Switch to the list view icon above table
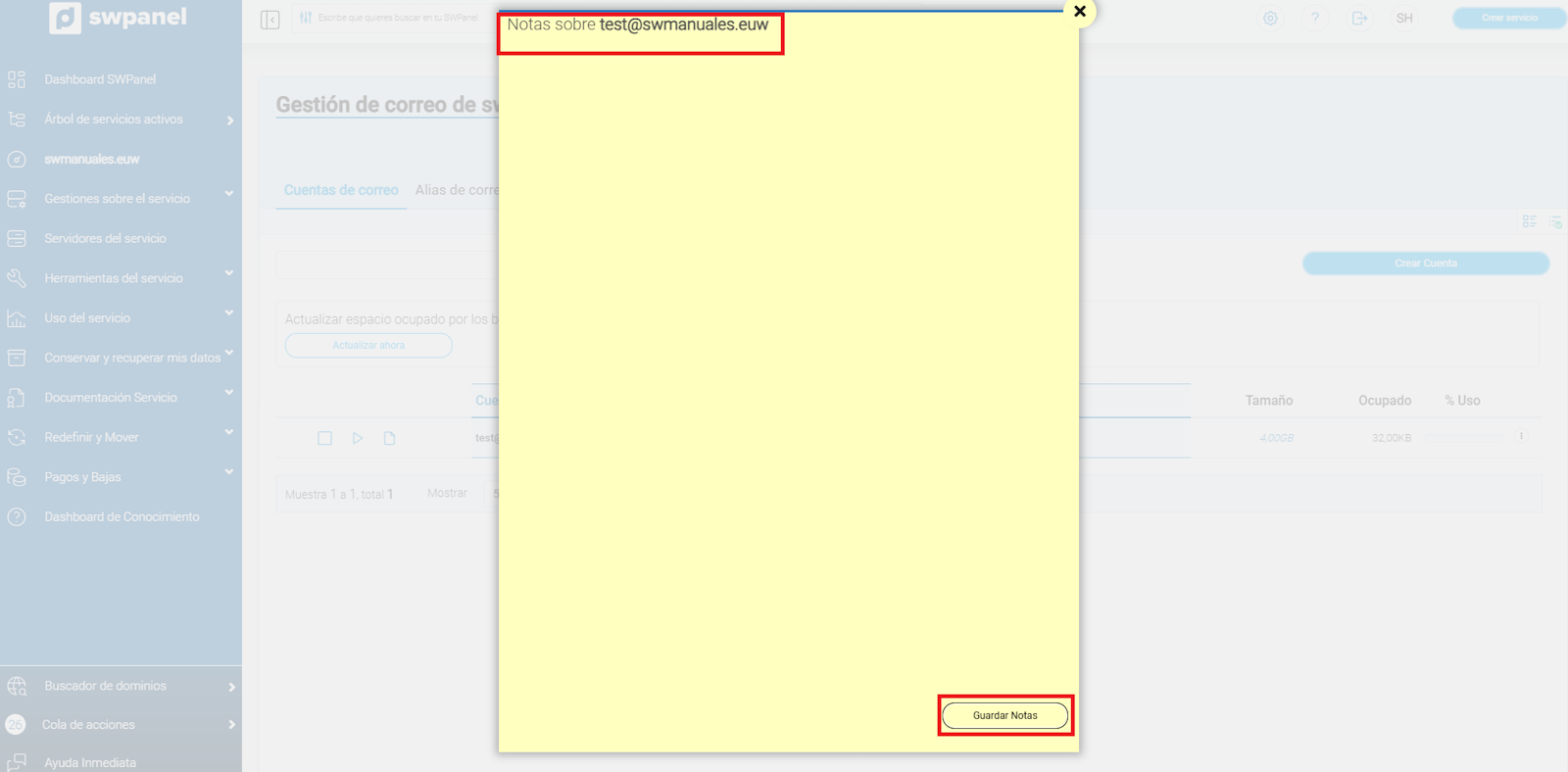The height and width of the screenshot is (772, 1568). 1529,221
